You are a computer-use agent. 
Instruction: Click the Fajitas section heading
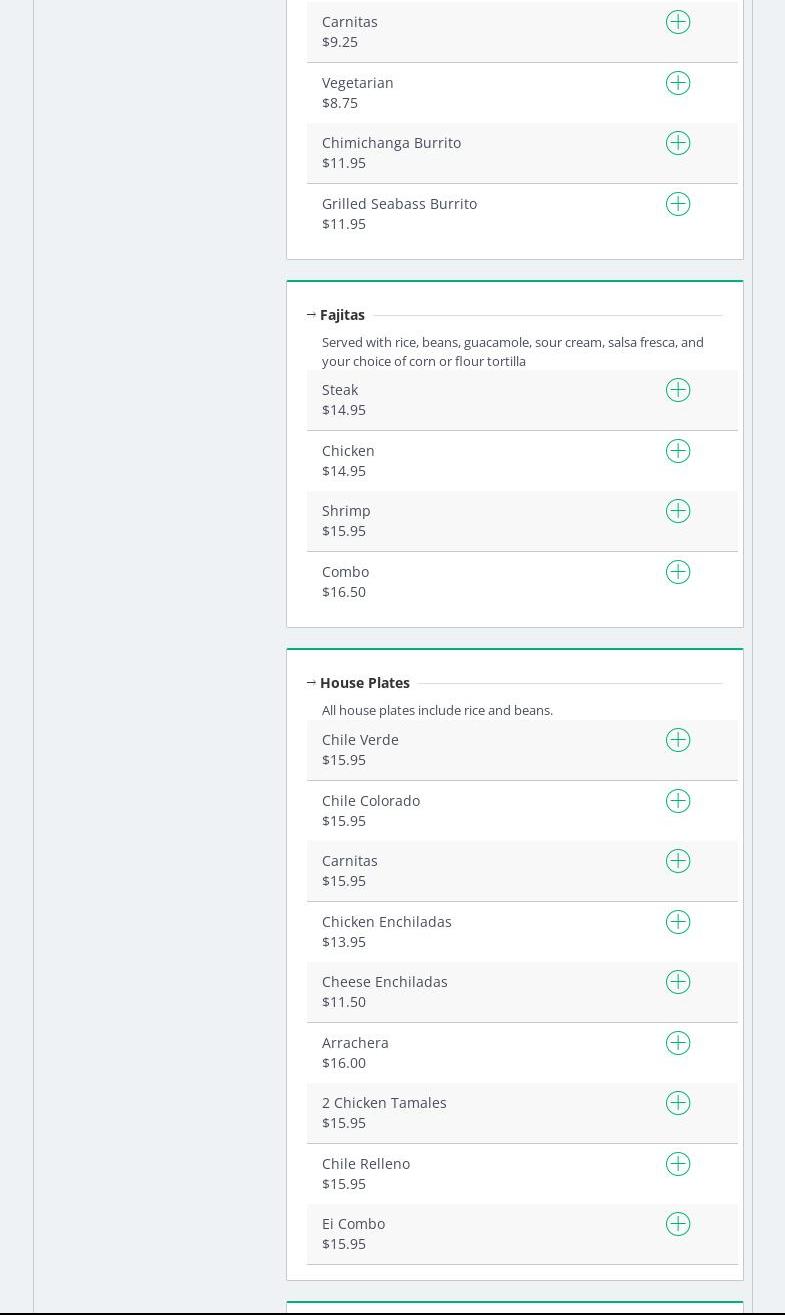click(x=342, y=315)
